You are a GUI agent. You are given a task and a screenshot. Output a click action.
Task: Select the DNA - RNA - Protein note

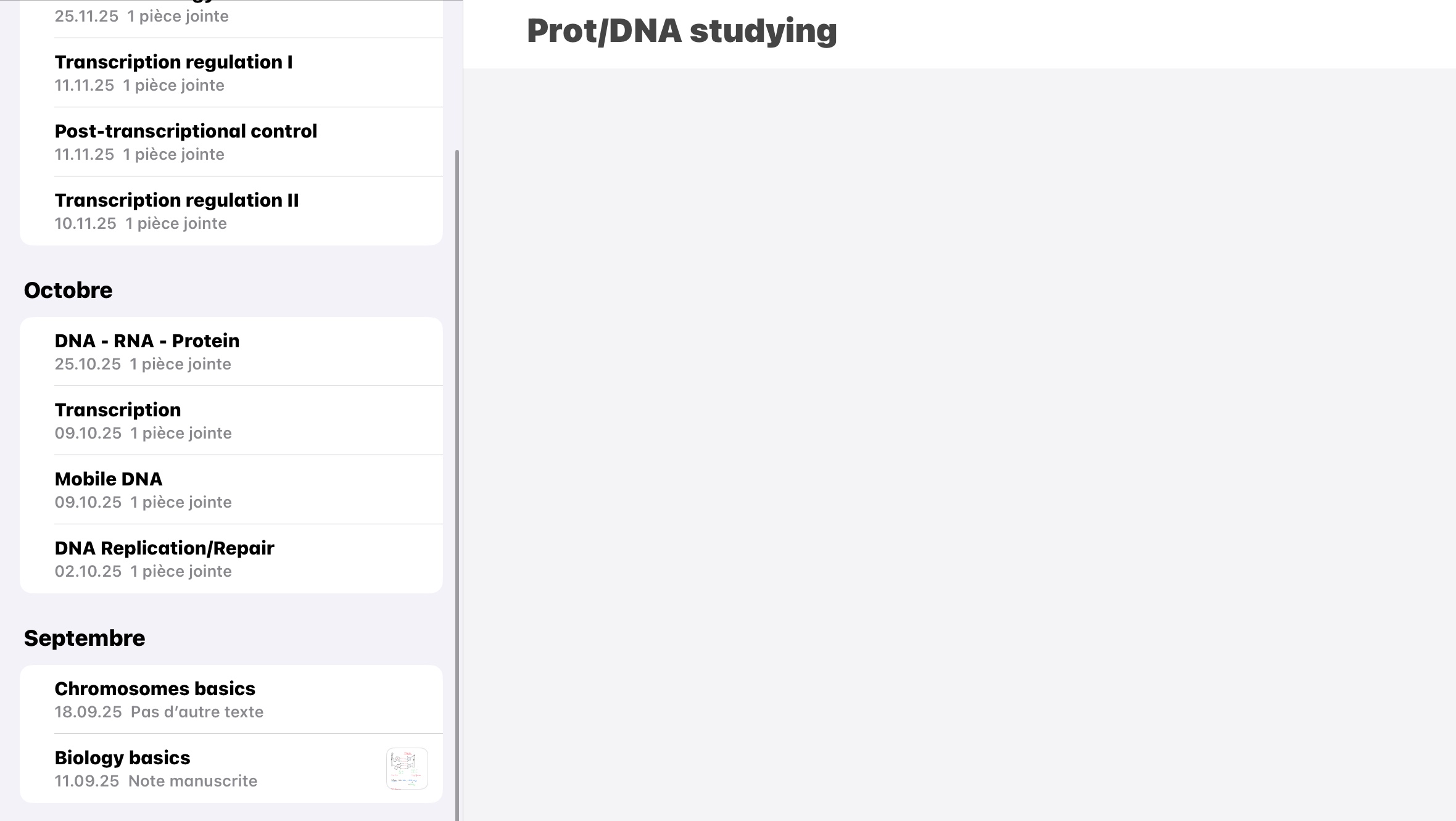[147, 341]
